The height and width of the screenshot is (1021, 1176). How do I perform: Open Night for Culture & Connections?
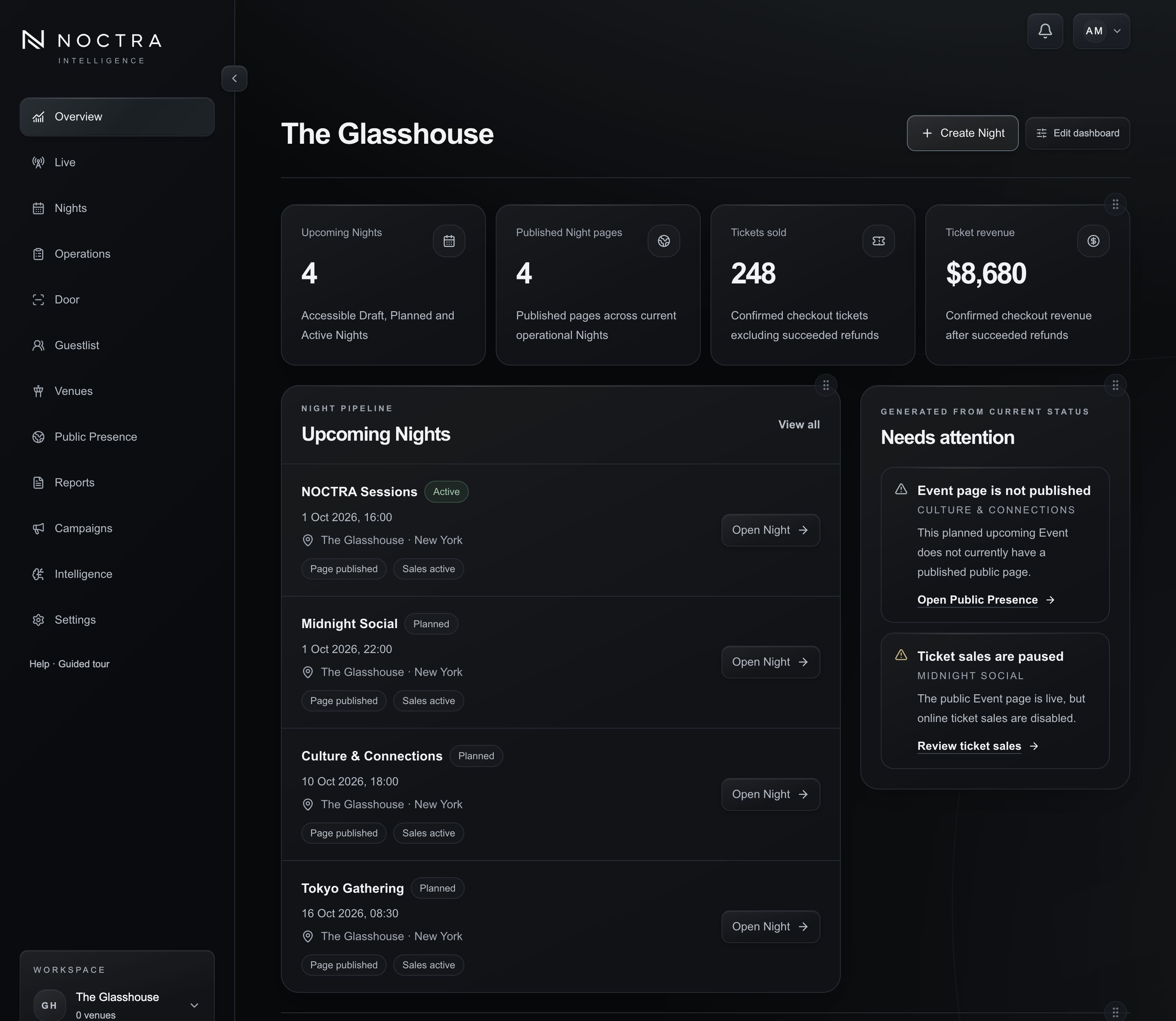coord(771,794)
